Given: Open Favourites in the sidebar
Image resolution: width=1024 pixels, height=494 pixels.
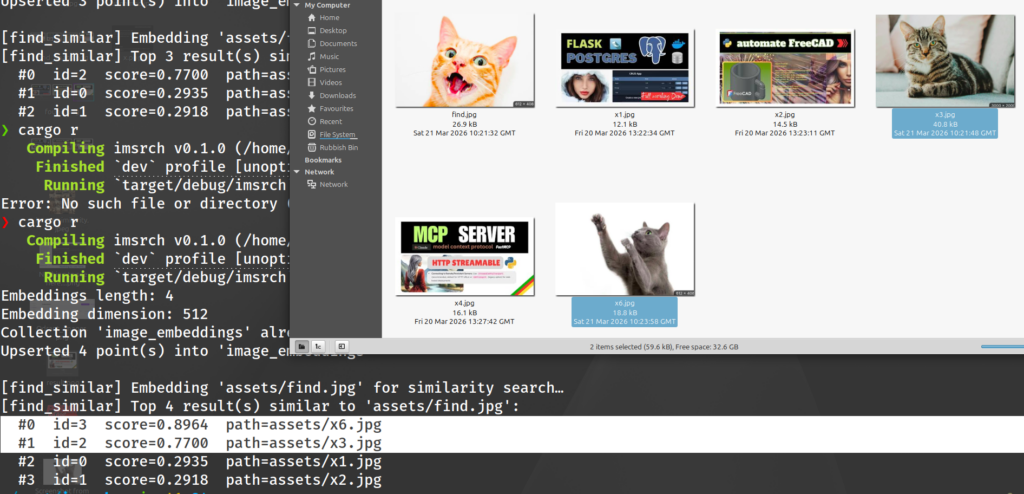Looking at the screenshot, I should [x=336, y=108].
